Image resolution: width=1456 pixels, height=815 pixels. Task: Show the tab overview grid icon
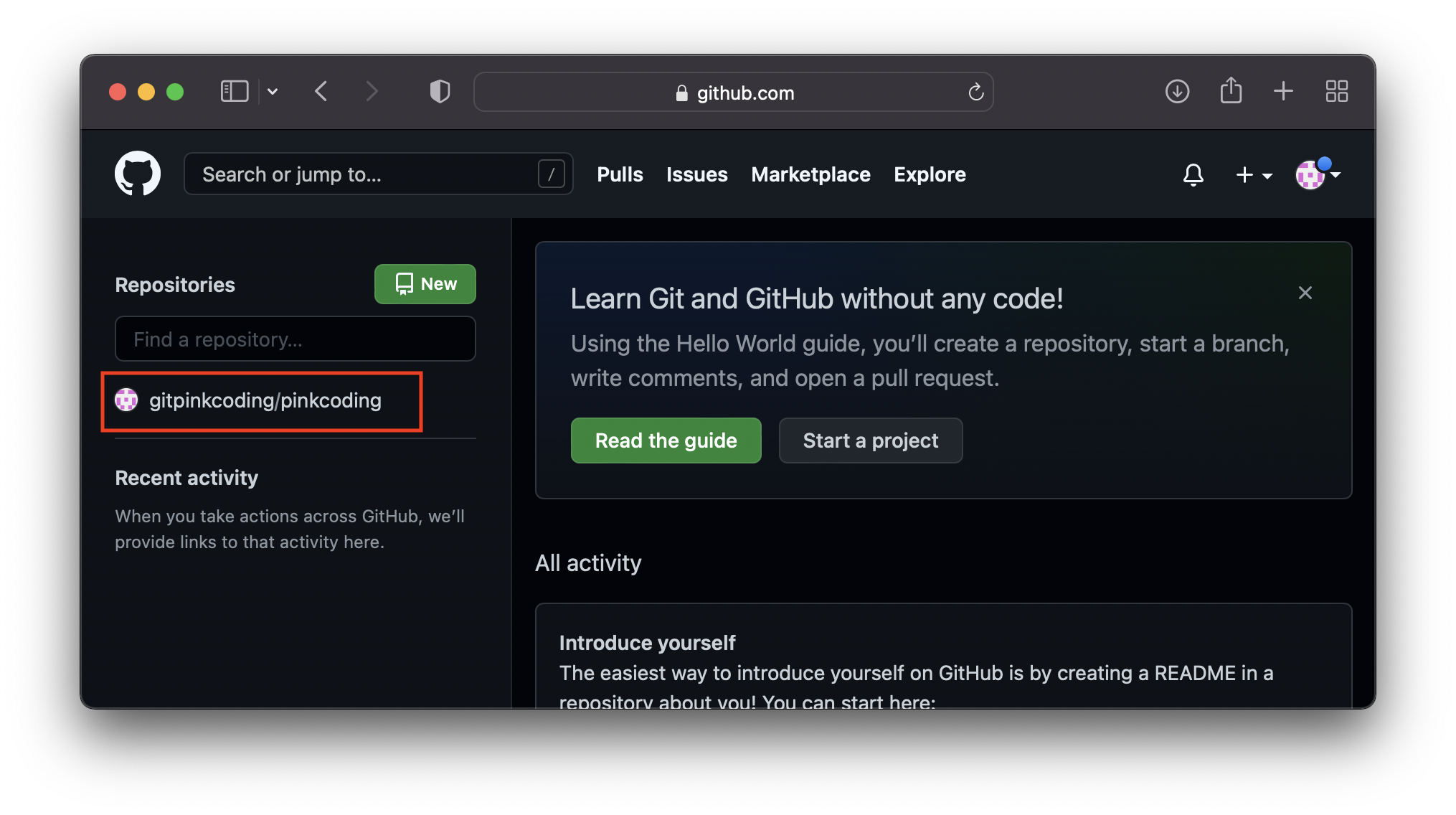pos(1336,91)
